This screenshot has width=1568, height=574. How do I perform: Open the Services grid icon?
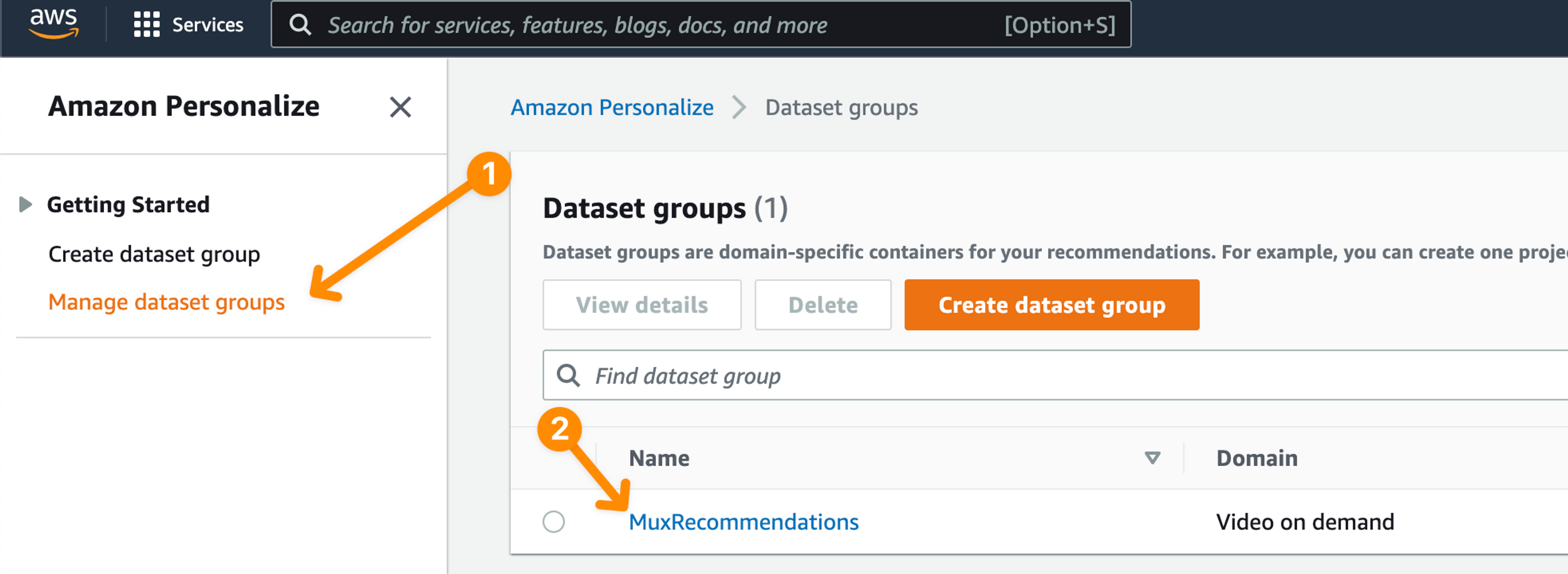(x=146, y=25)
